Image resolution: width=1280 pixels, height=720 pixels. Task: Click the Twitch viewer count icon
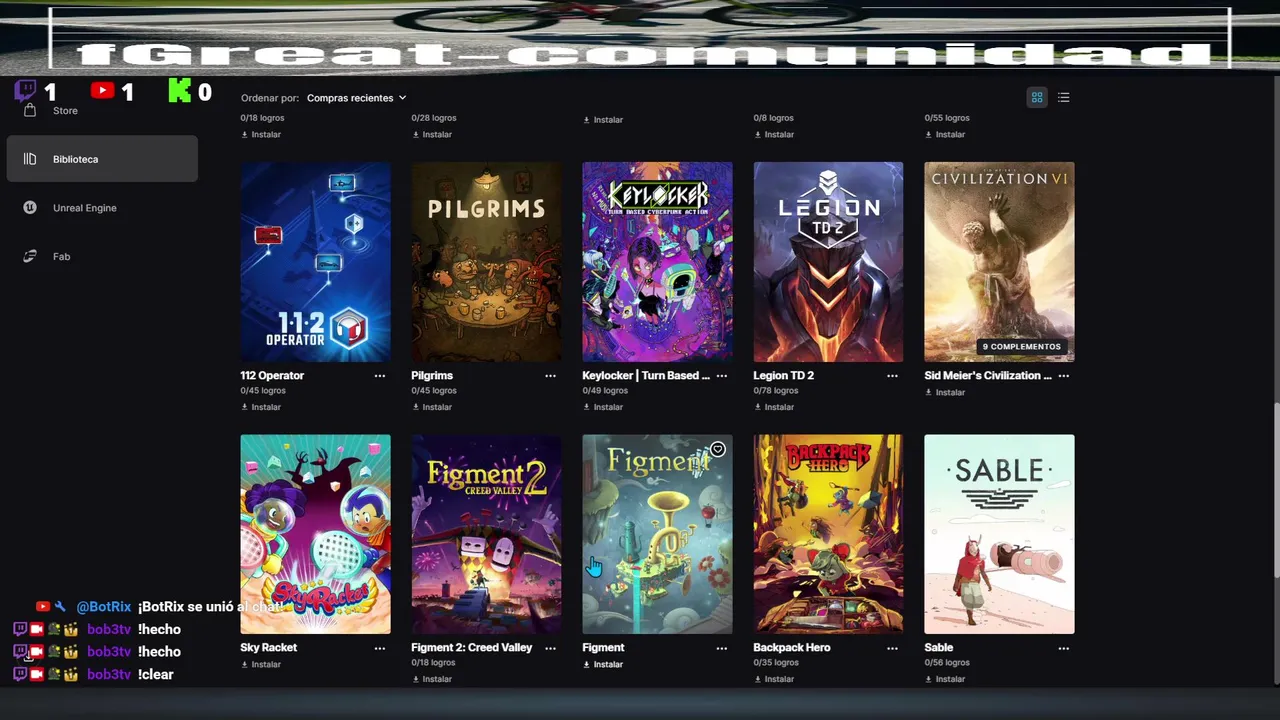tap(26, 91)
